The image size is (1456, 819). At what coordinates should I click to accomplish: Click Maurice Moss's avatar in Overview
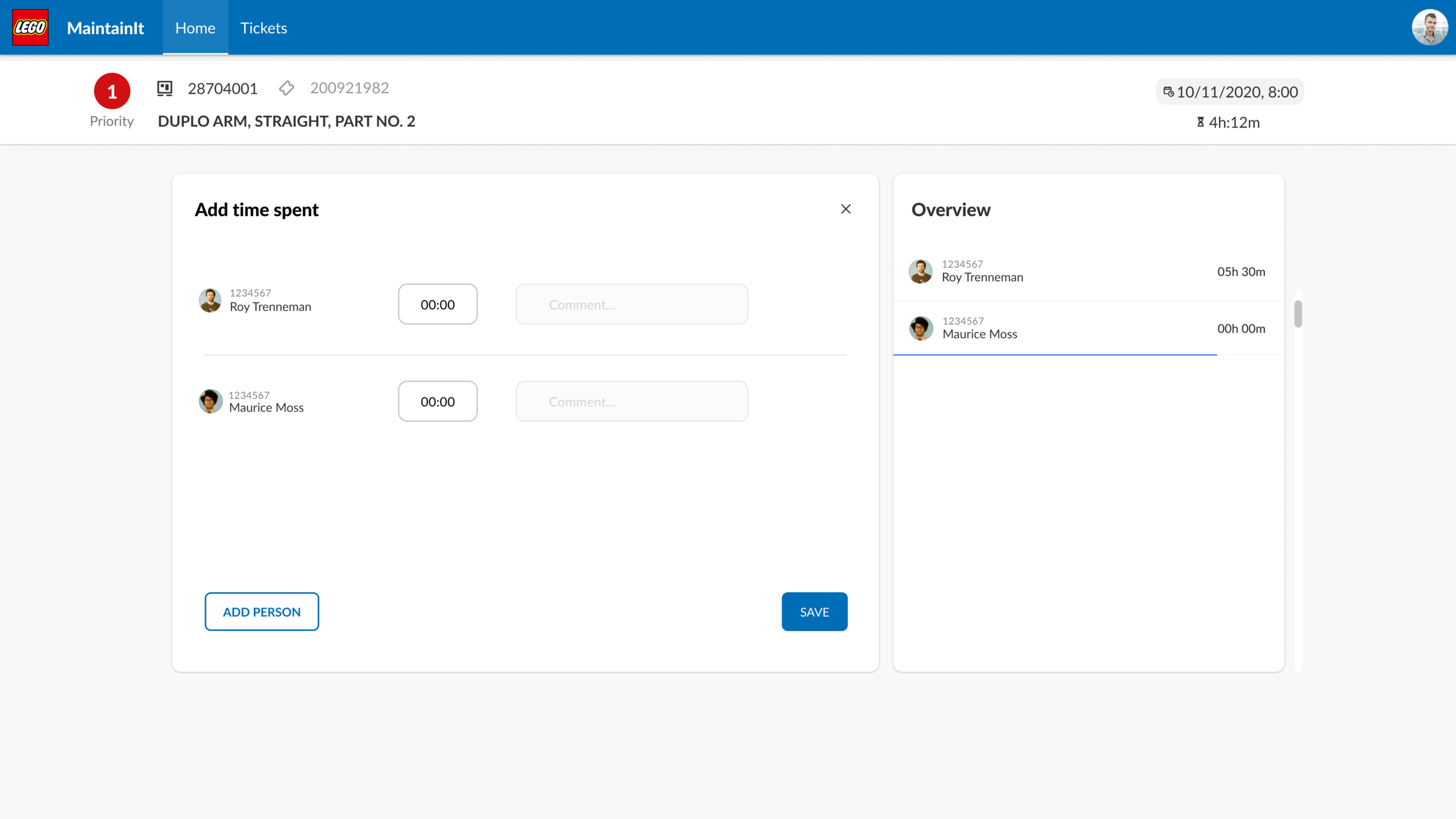pos(921,328)
